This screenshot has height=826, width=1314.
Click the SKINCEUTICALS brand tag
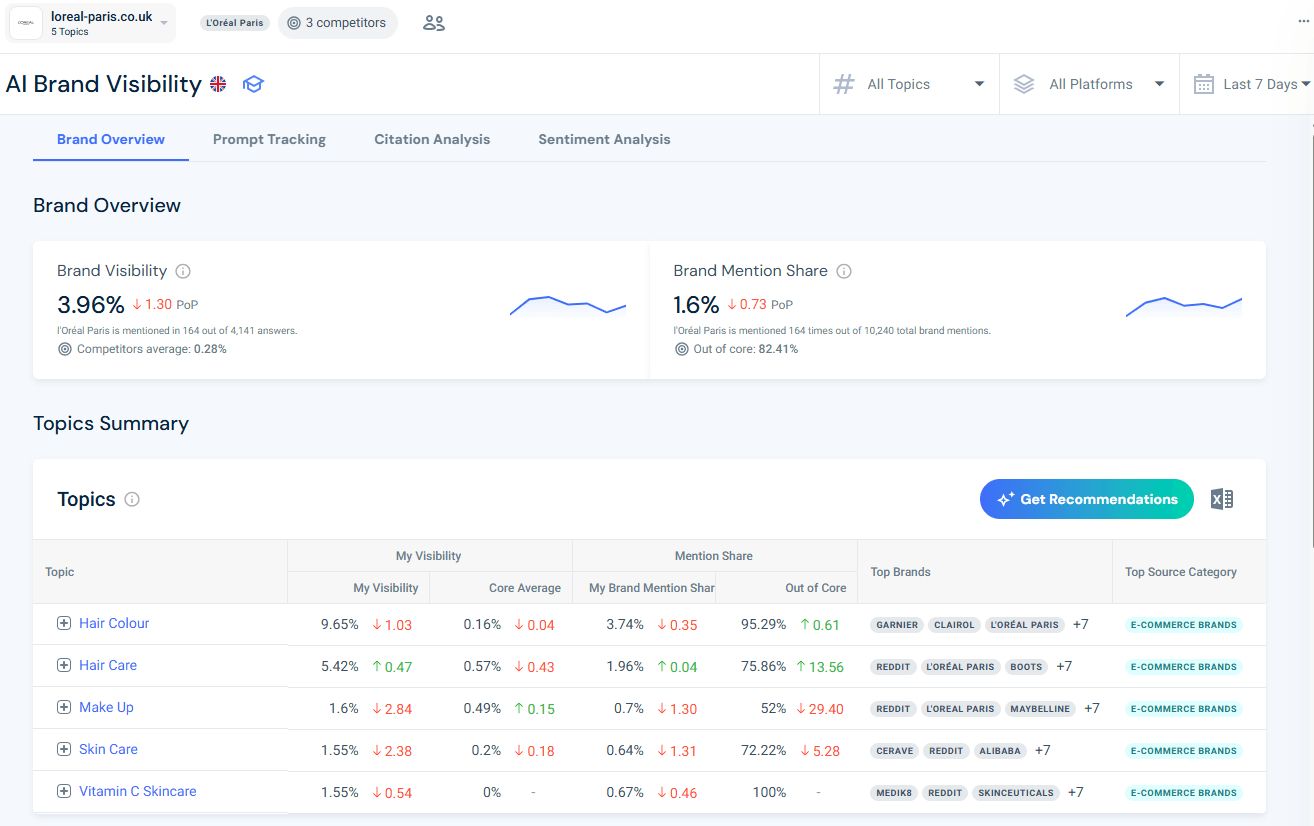1016,793
